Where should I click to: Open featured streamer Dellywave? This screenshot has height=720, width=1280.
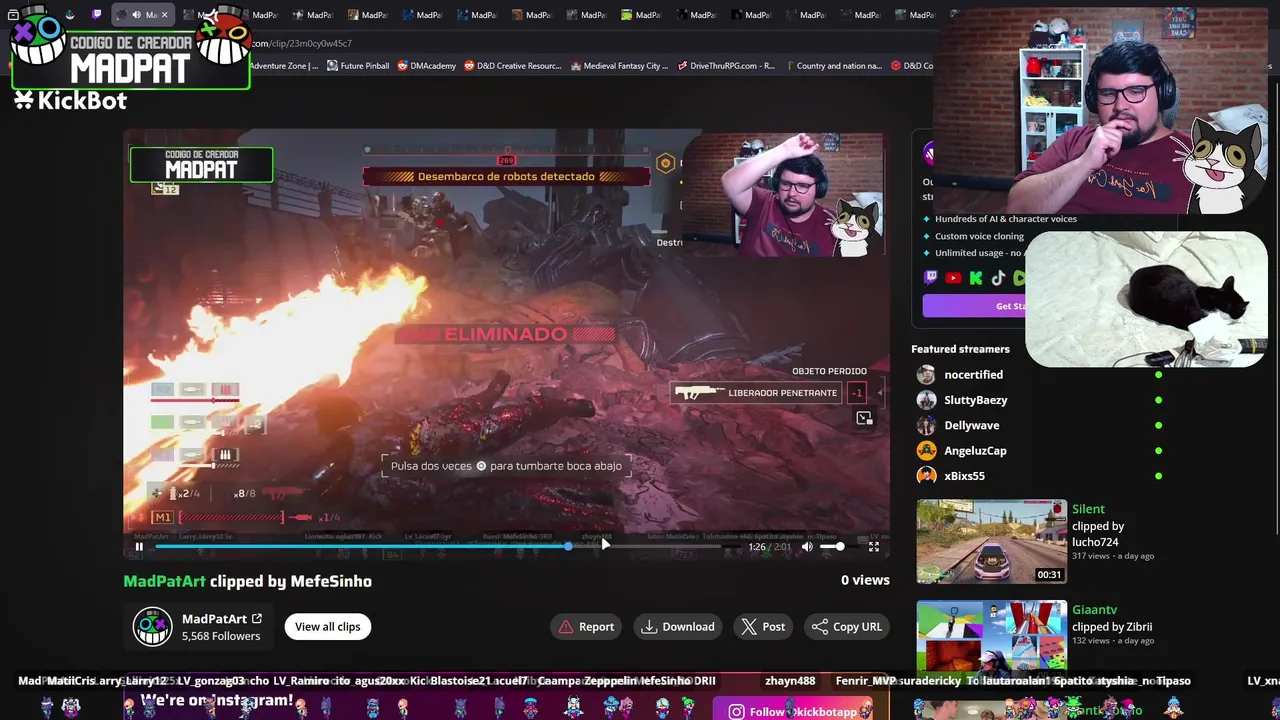coord(971,425)
